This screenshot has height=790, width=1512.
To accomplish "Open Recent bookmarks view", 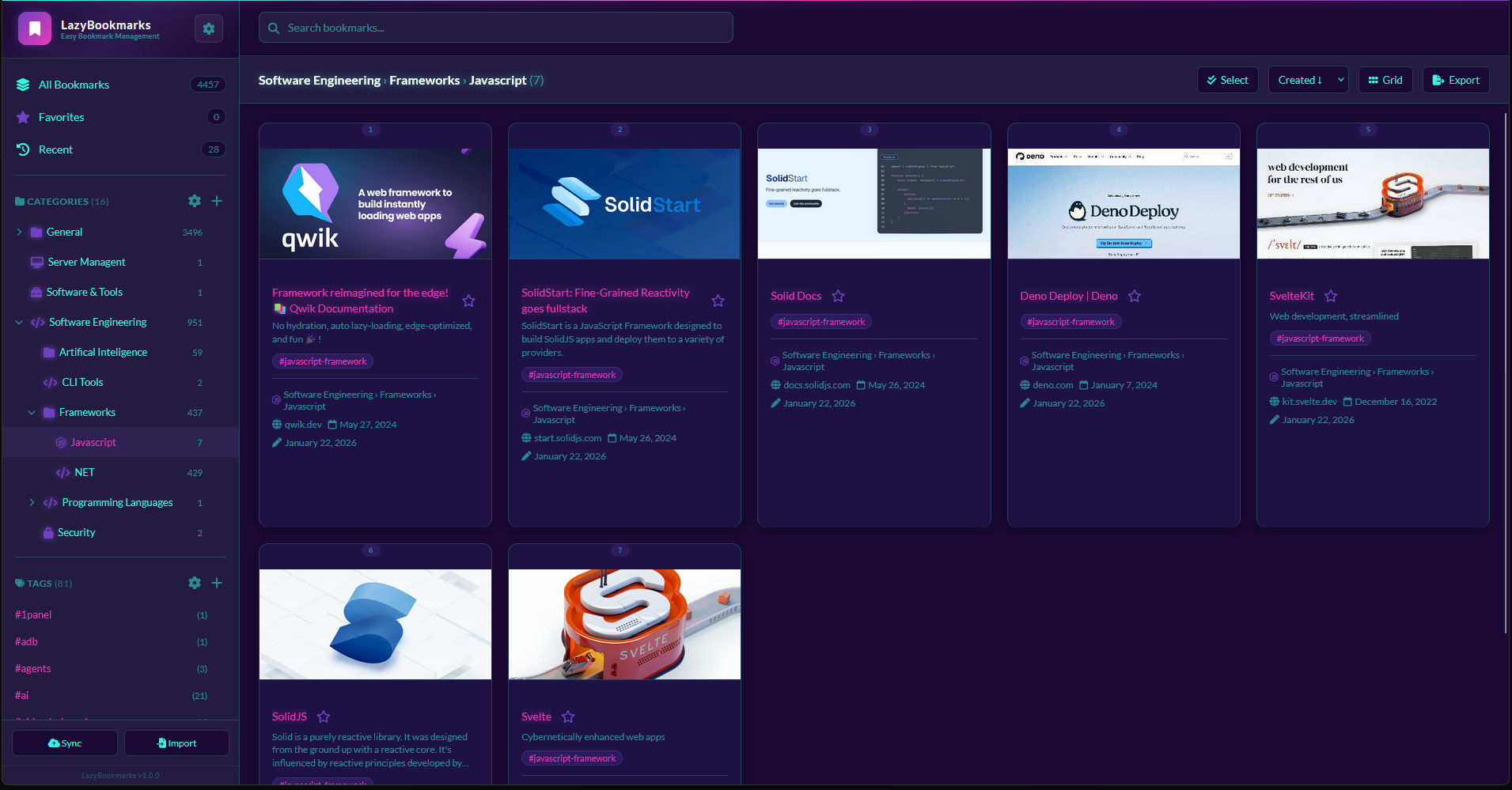I will coord(120,149).
